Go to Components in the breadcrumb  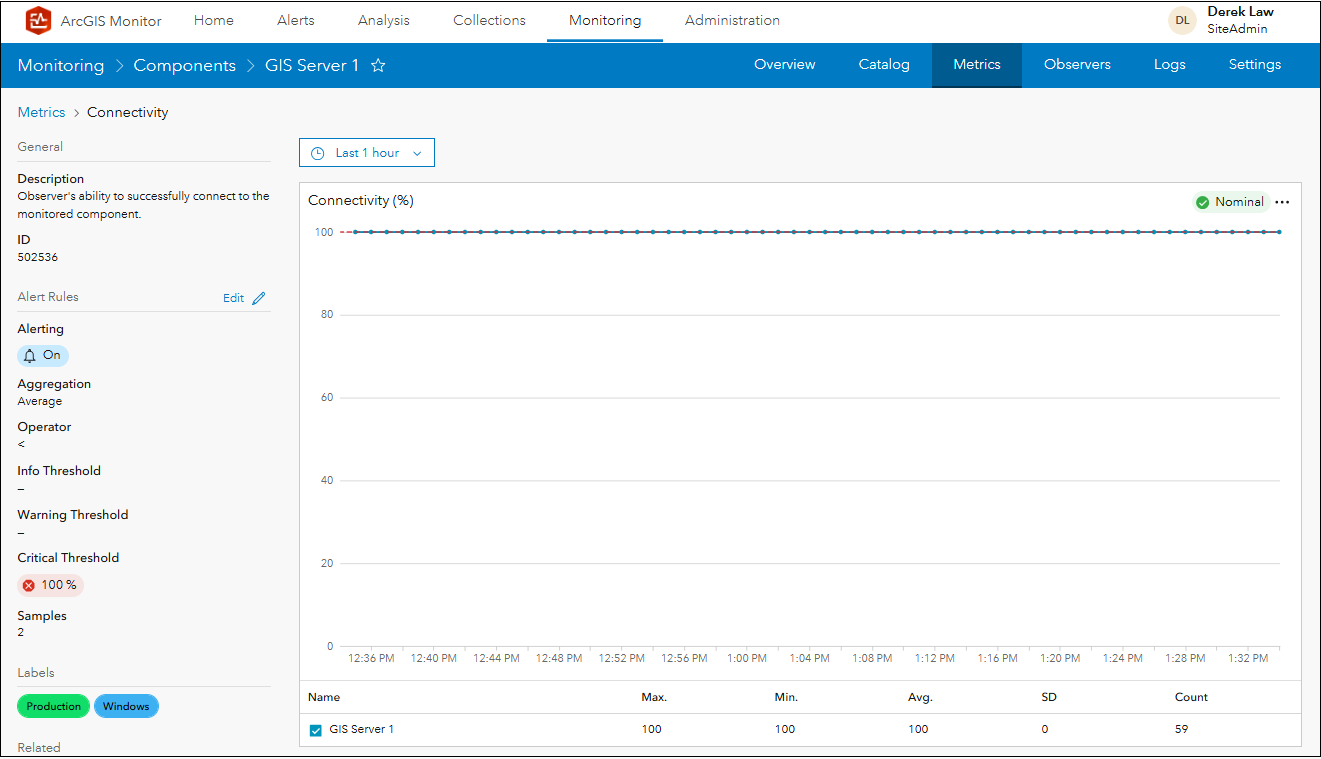pyautogui.click(x=185, y=66)
